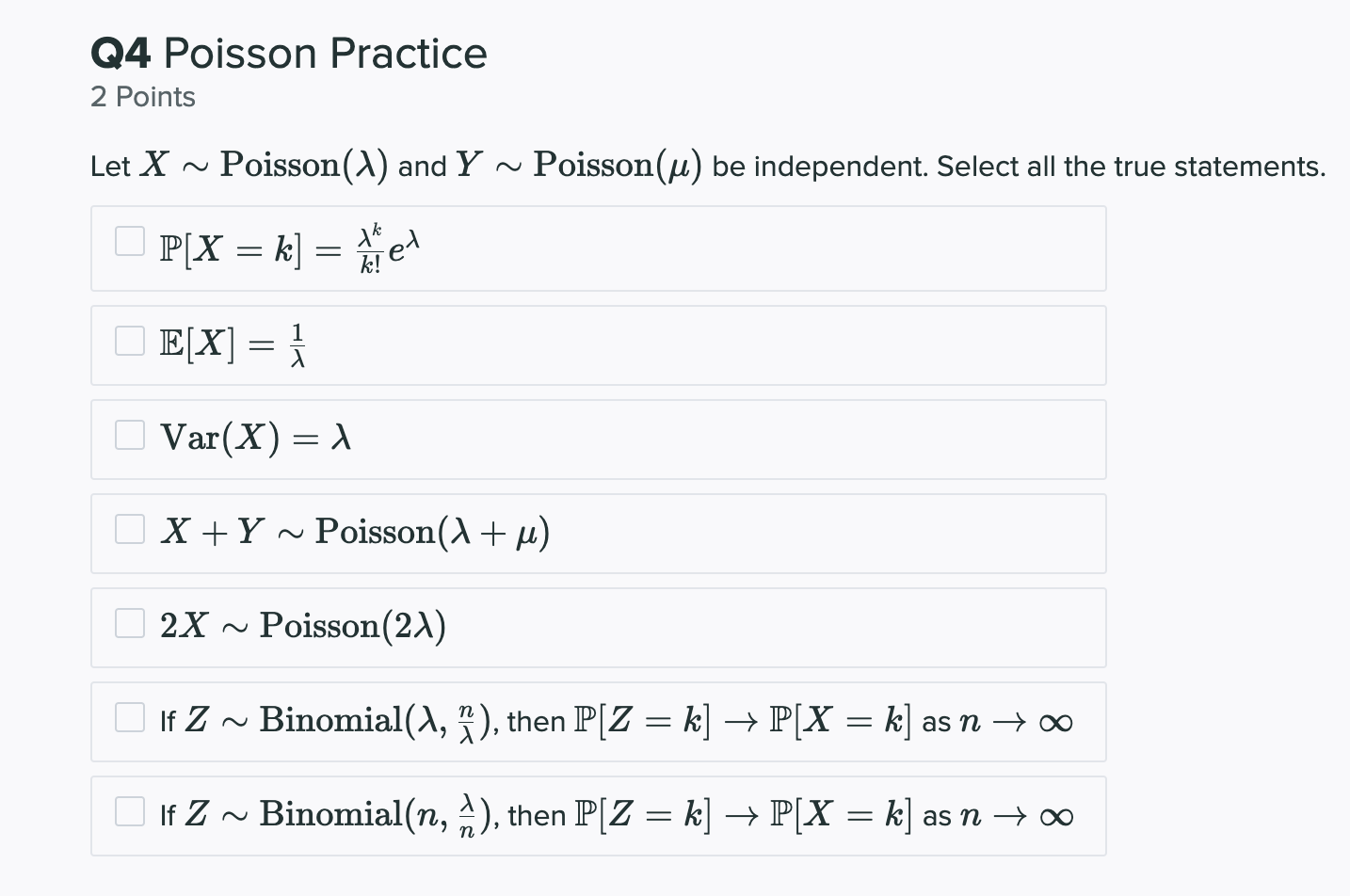The width and height of the screenshot is (1350, 896).
Task: Uncheck the Var(X) = λ checkbox
Action: (x=129, y=435)
